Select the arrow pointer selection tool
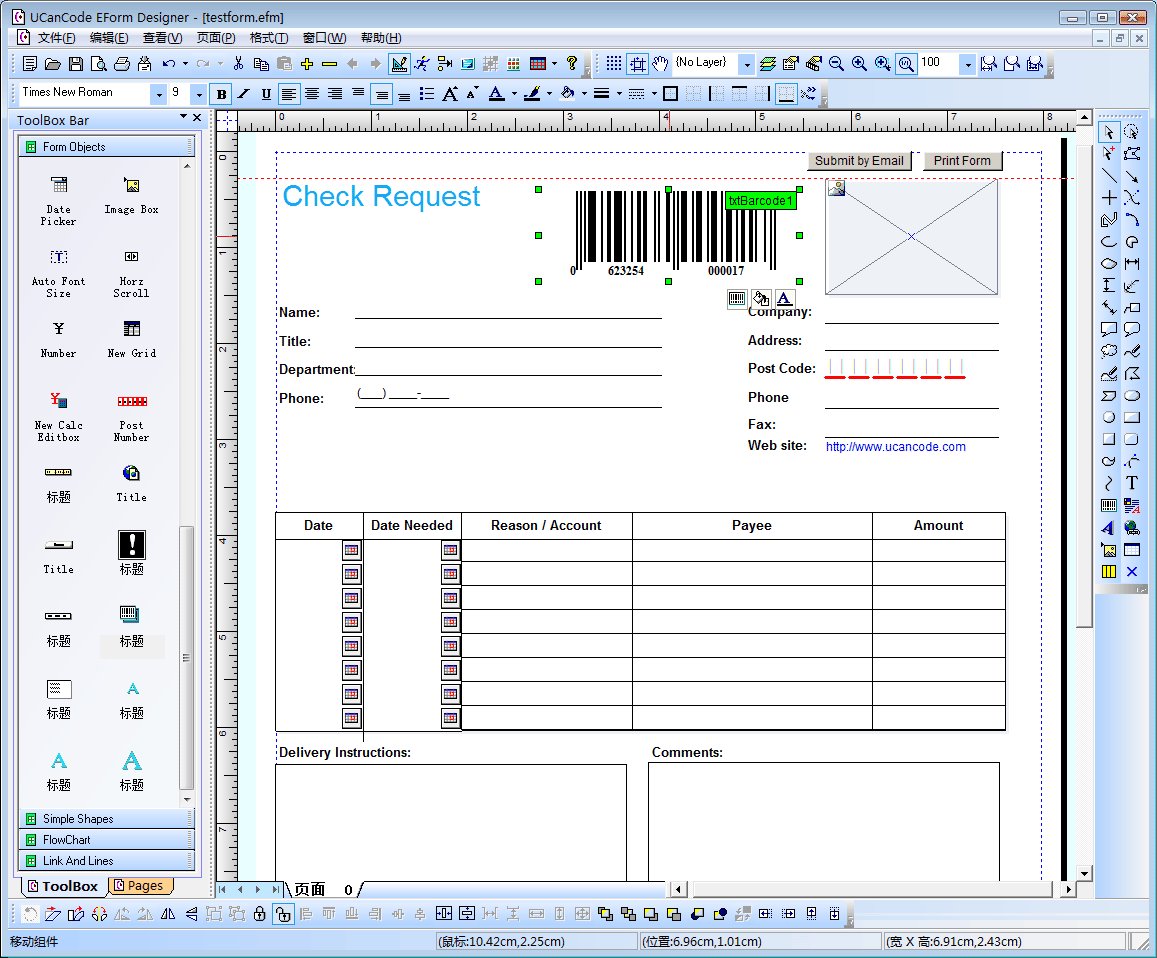The height and width of the screenshot is (958, 1157). click(x=1108, y=132)
